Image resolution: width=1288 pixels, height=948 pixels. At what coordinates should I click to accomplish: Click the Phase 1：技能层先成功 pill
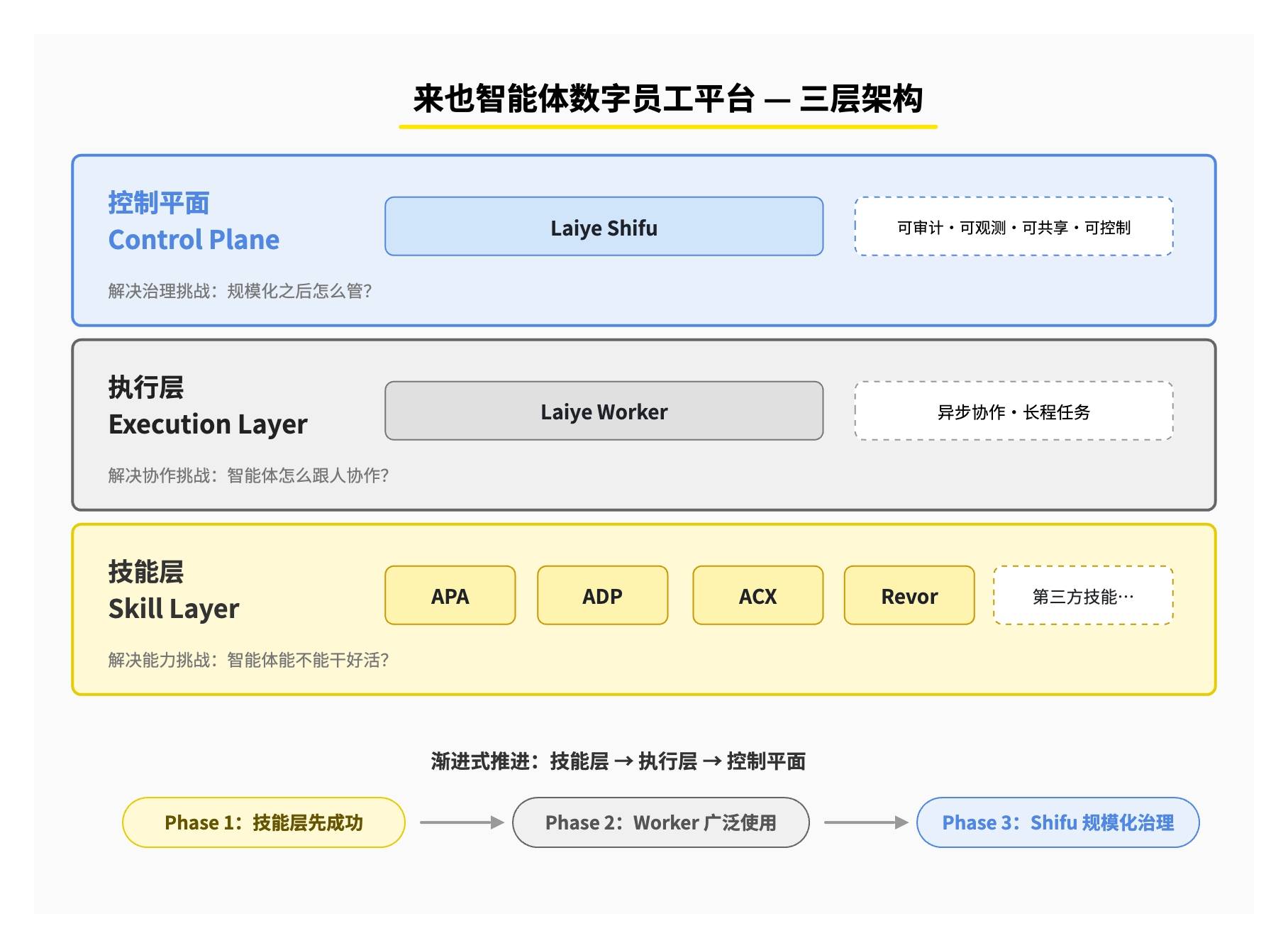264,822
